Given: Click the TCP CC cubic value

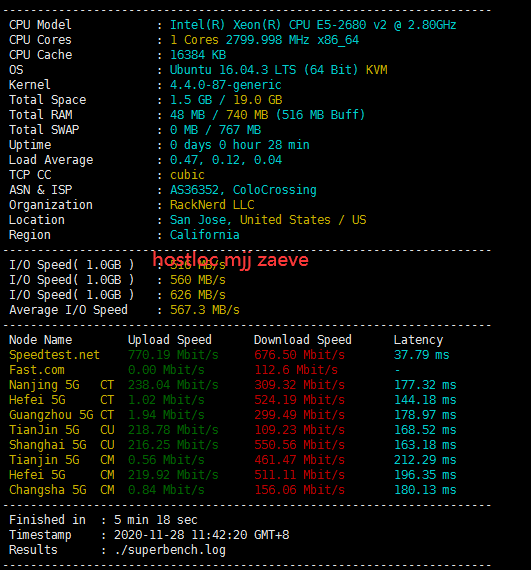Looking at the screenshot, I should [x=187, y=175].
